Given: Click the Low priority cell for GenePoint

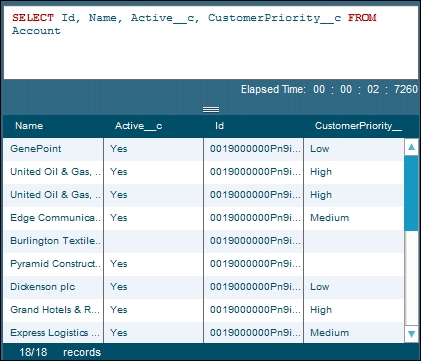Looking at the screenshot, I should tap(354, 149).
